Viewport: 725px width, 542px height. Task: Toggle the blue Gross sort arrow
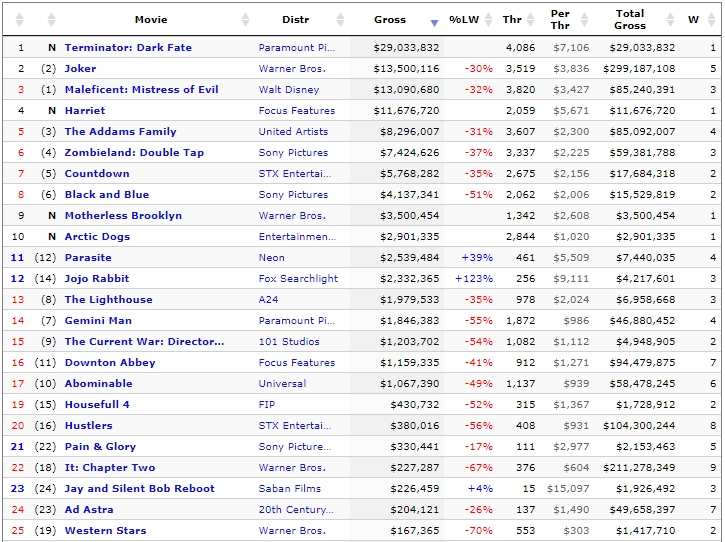[x=434, y=23]
